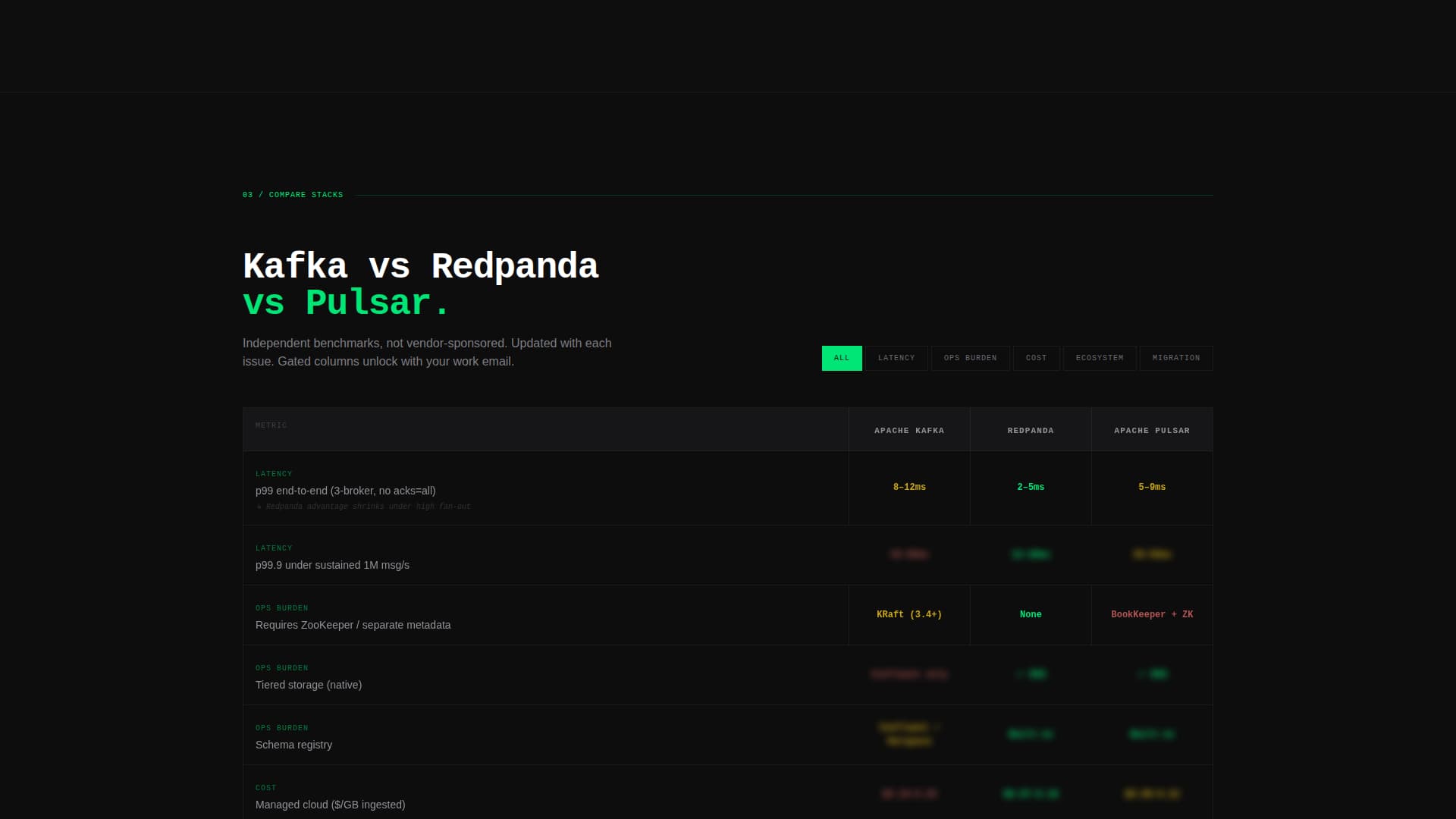Click the APACHE KAFKA column header
The height and width of the screenshot is (819, 1456).
(909, 430)
